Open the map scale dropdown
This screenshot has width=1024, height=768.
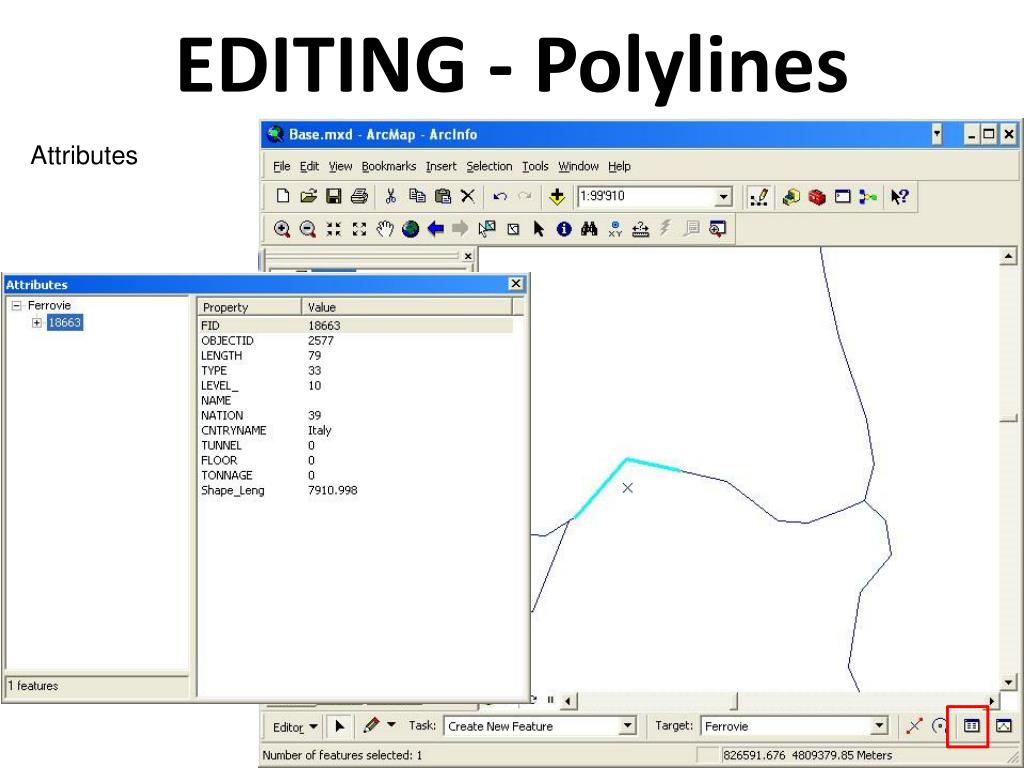point(723,197)
